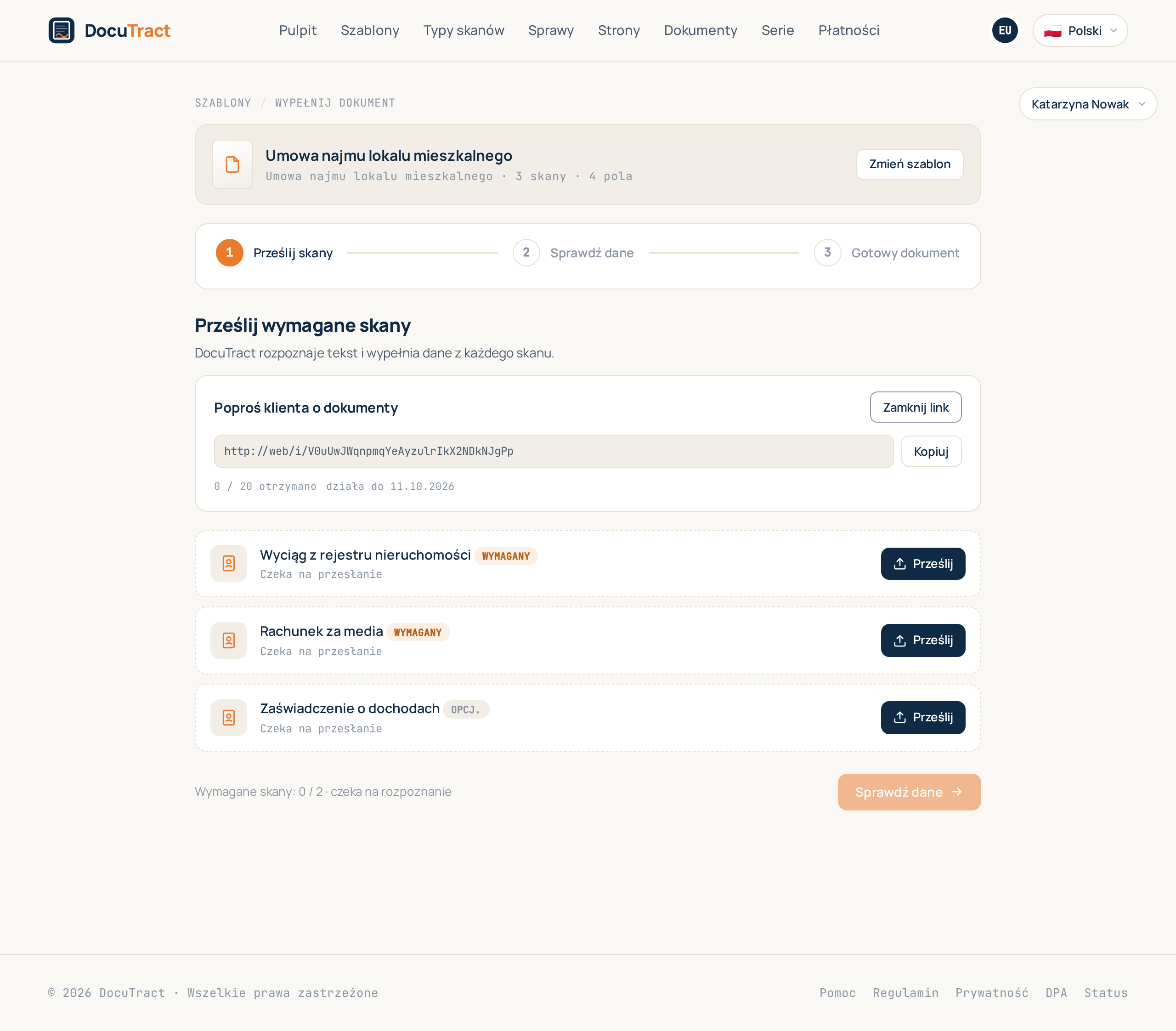Open Typy skanów navigation item
Screen dimensions: 1176x1031
pos(464,30)
